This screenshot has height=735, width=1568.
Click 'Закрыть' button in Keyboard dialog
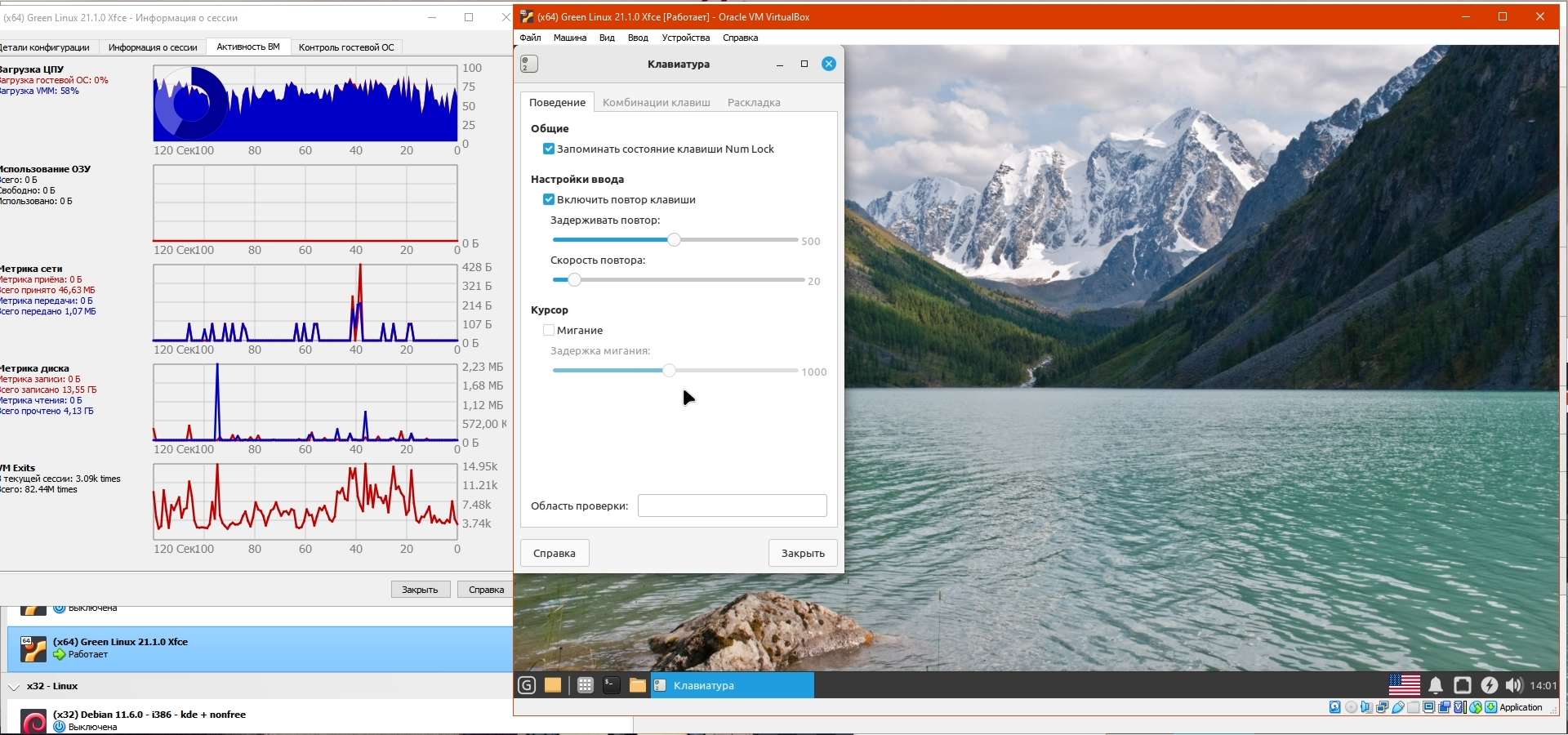point(803,553)
